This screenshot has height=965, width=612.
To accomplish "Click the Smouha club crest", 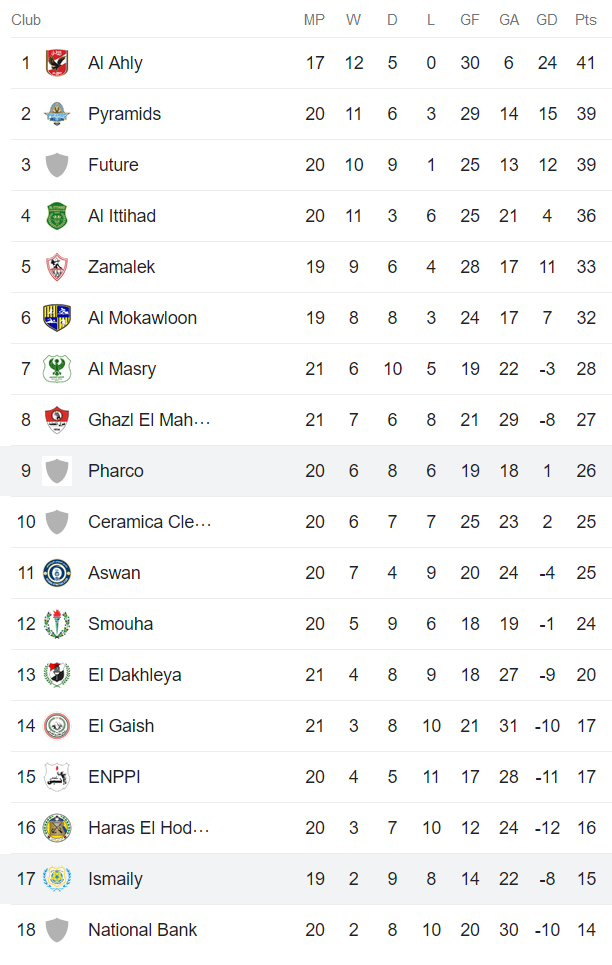I will (x=57, y=623).
